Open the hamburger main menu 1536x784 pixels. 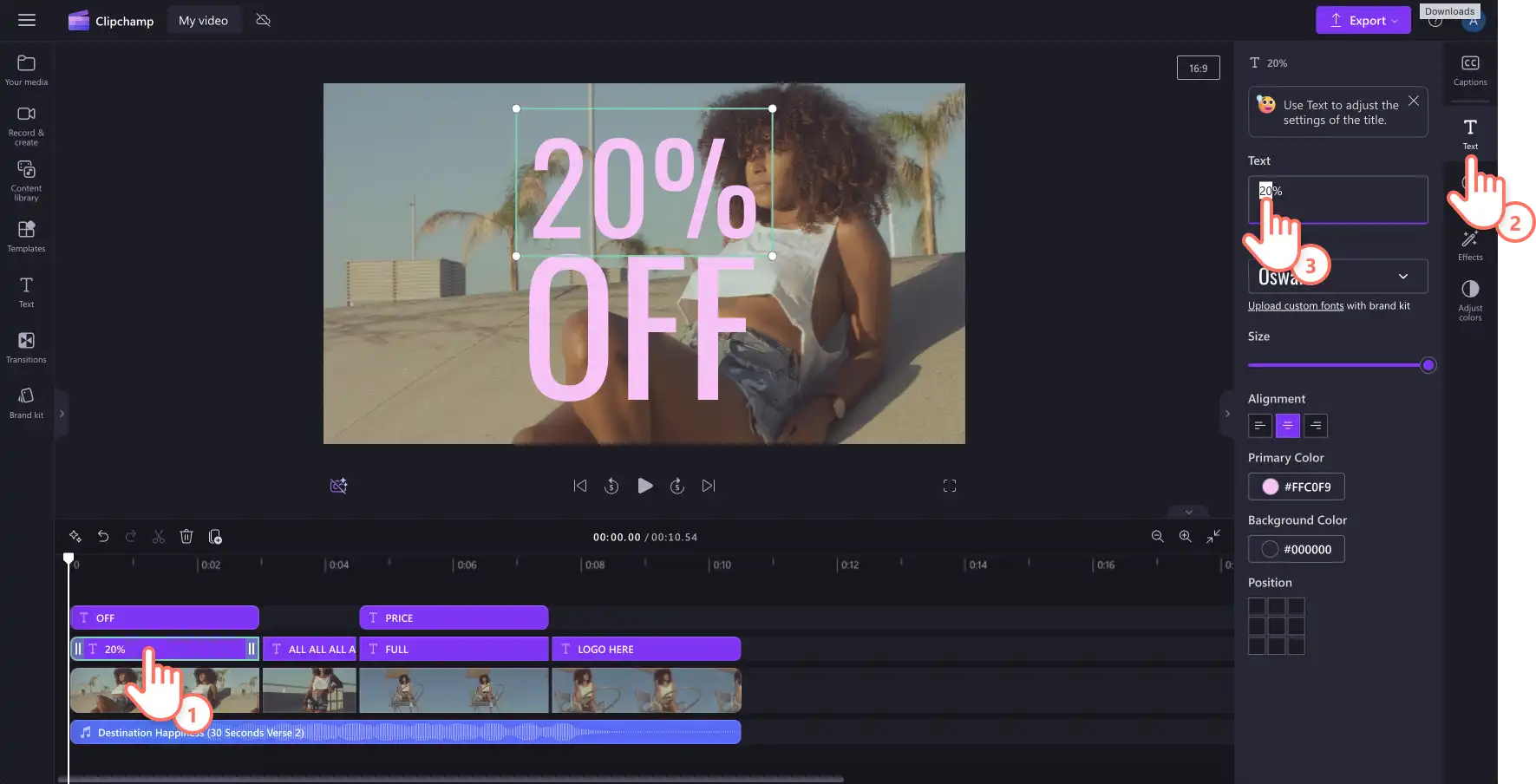coord(27,20)
